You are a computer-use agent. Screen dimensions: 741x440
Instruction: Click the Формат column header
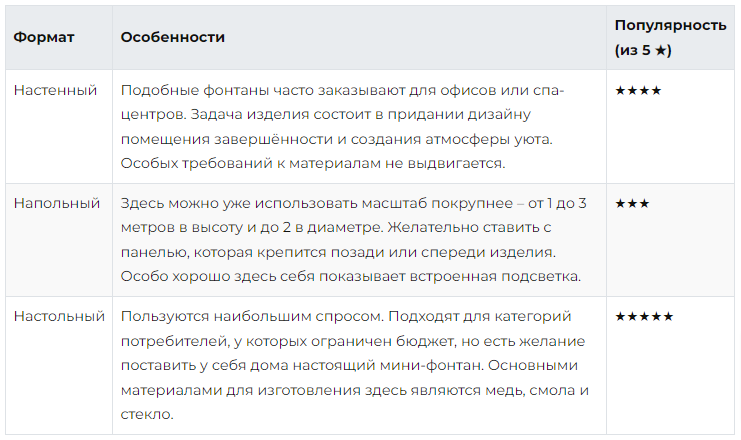(43, 37)
